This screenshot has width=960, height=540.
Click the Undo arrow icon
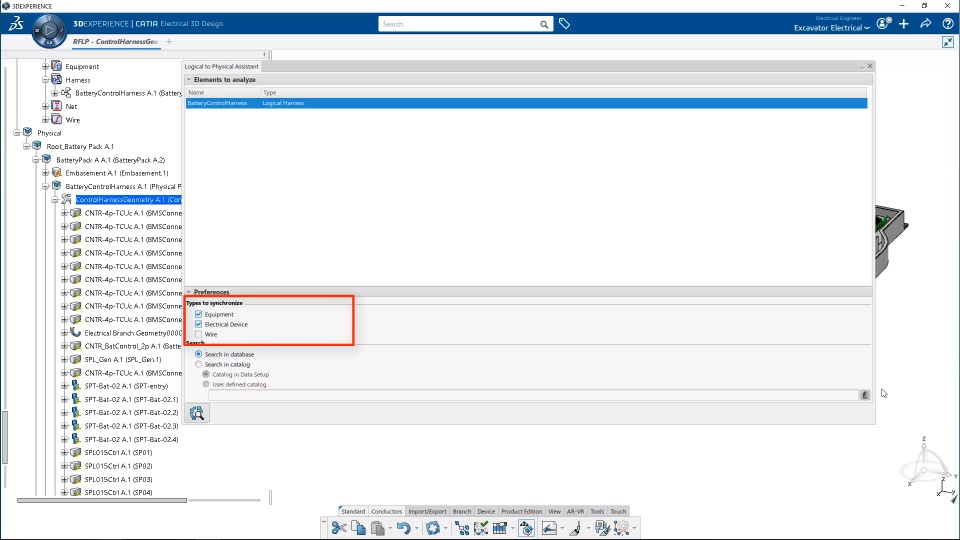coord(403,528)
